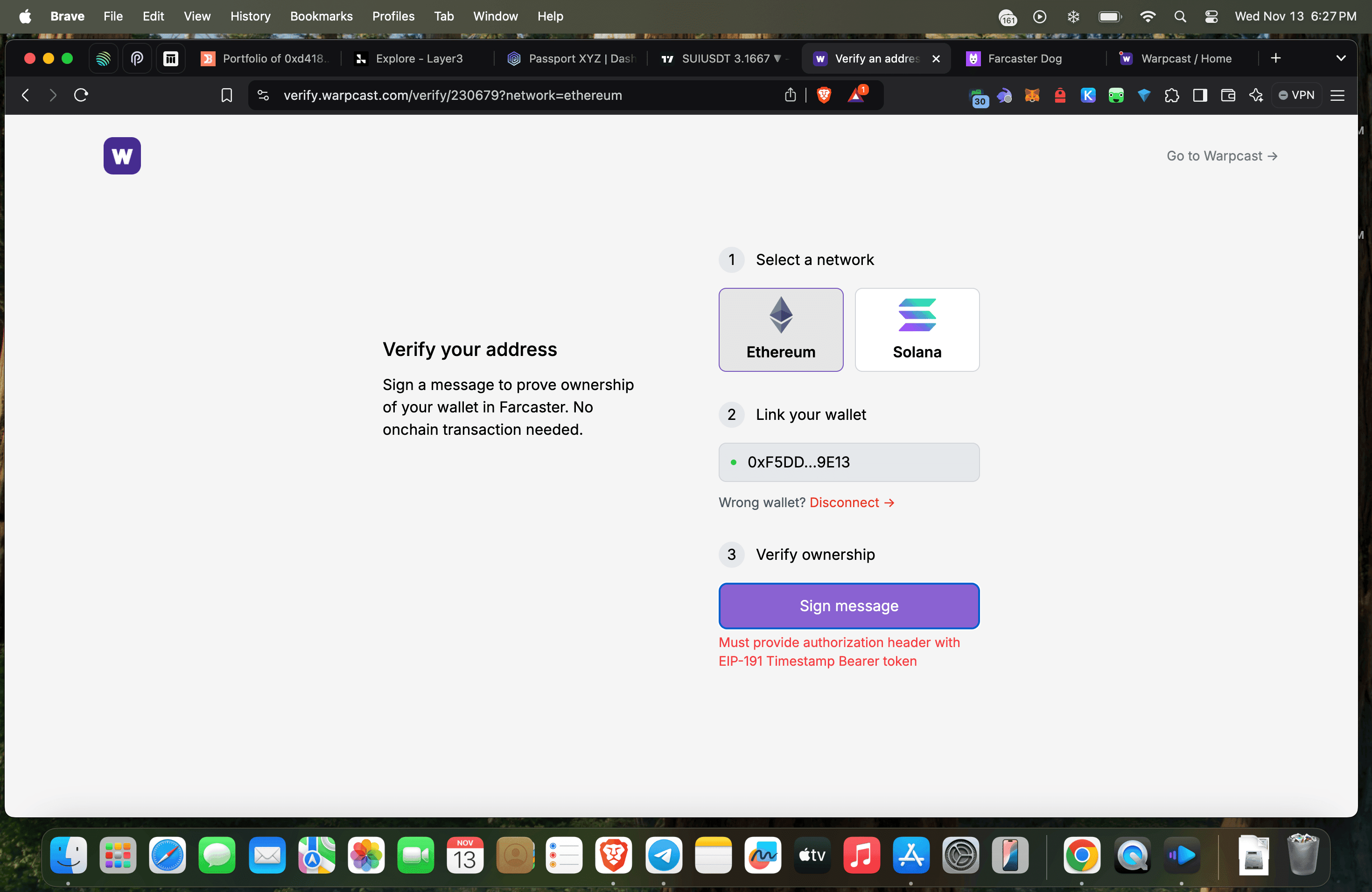Open Brave Rewards triangle icon
The height and width of the screenshot is (892, 1372).
tap(856, 95)
